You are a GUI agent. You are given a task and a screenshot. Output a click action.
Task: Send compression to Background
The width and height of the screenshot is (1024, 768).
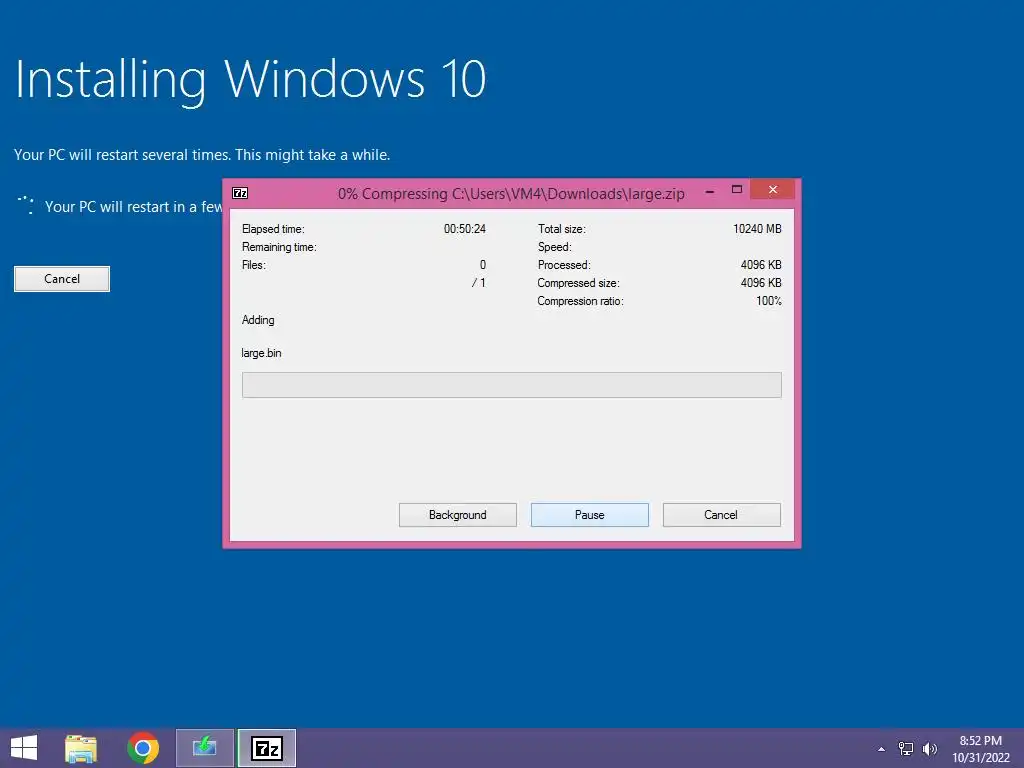click(458, 515)
